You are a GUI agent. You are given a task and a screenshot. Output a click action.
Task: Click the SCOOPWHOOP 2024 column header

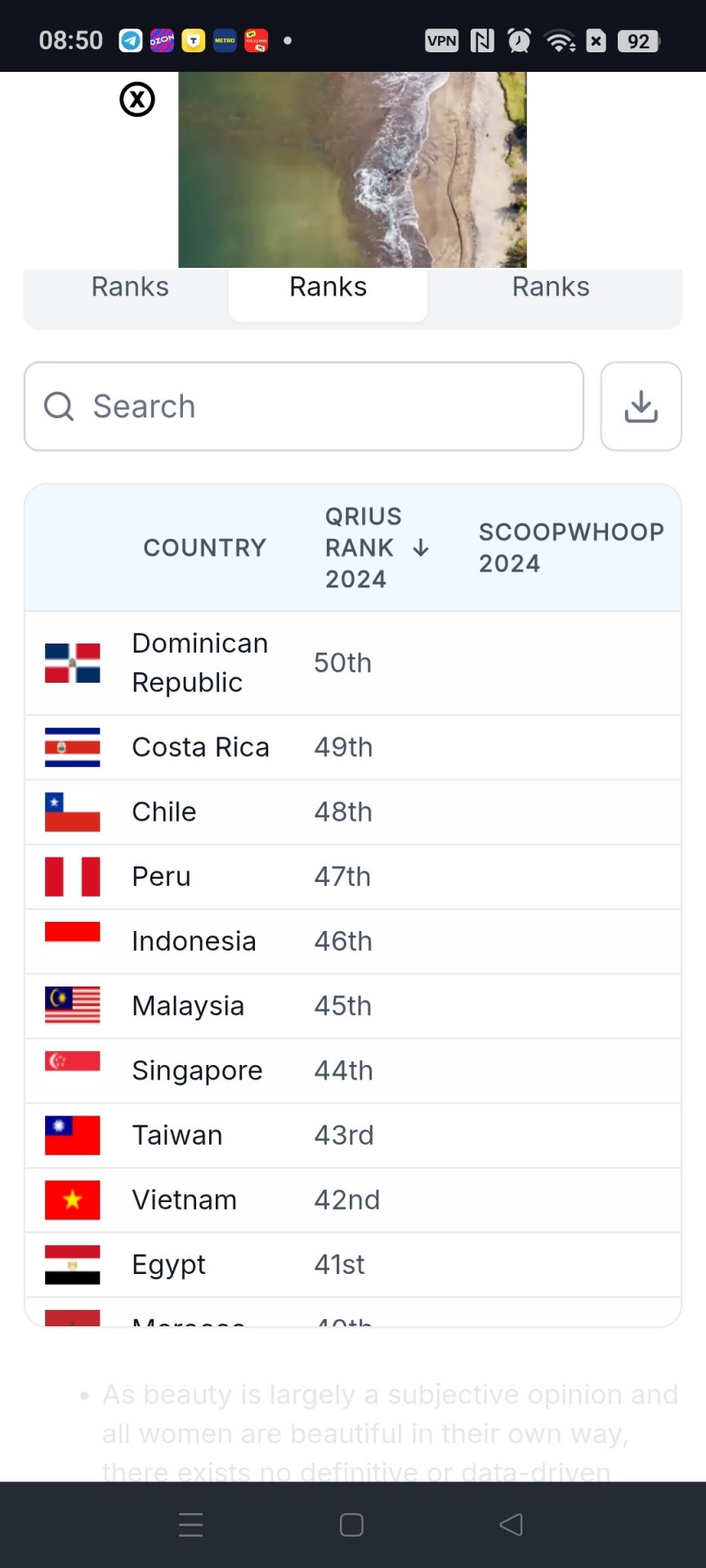coord(571,548)
